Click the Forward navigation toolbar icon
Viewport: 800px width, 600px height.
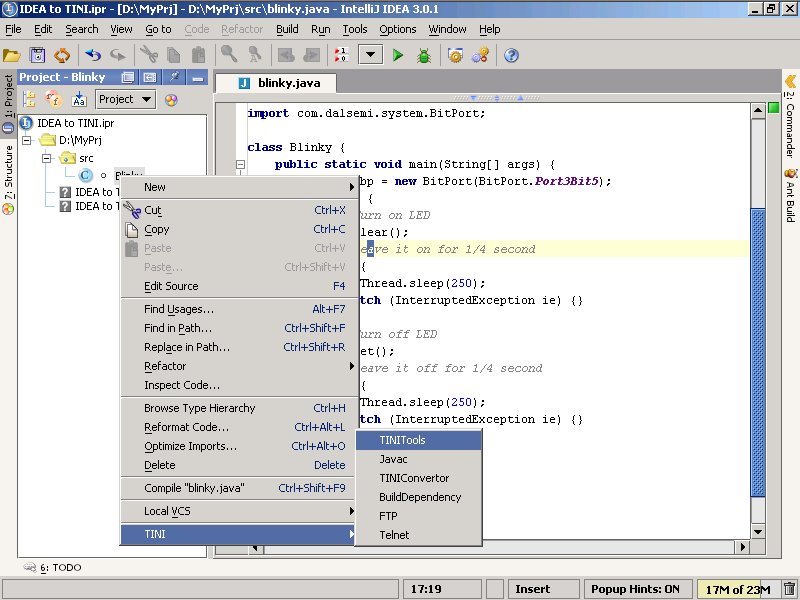tap(311, 55)
